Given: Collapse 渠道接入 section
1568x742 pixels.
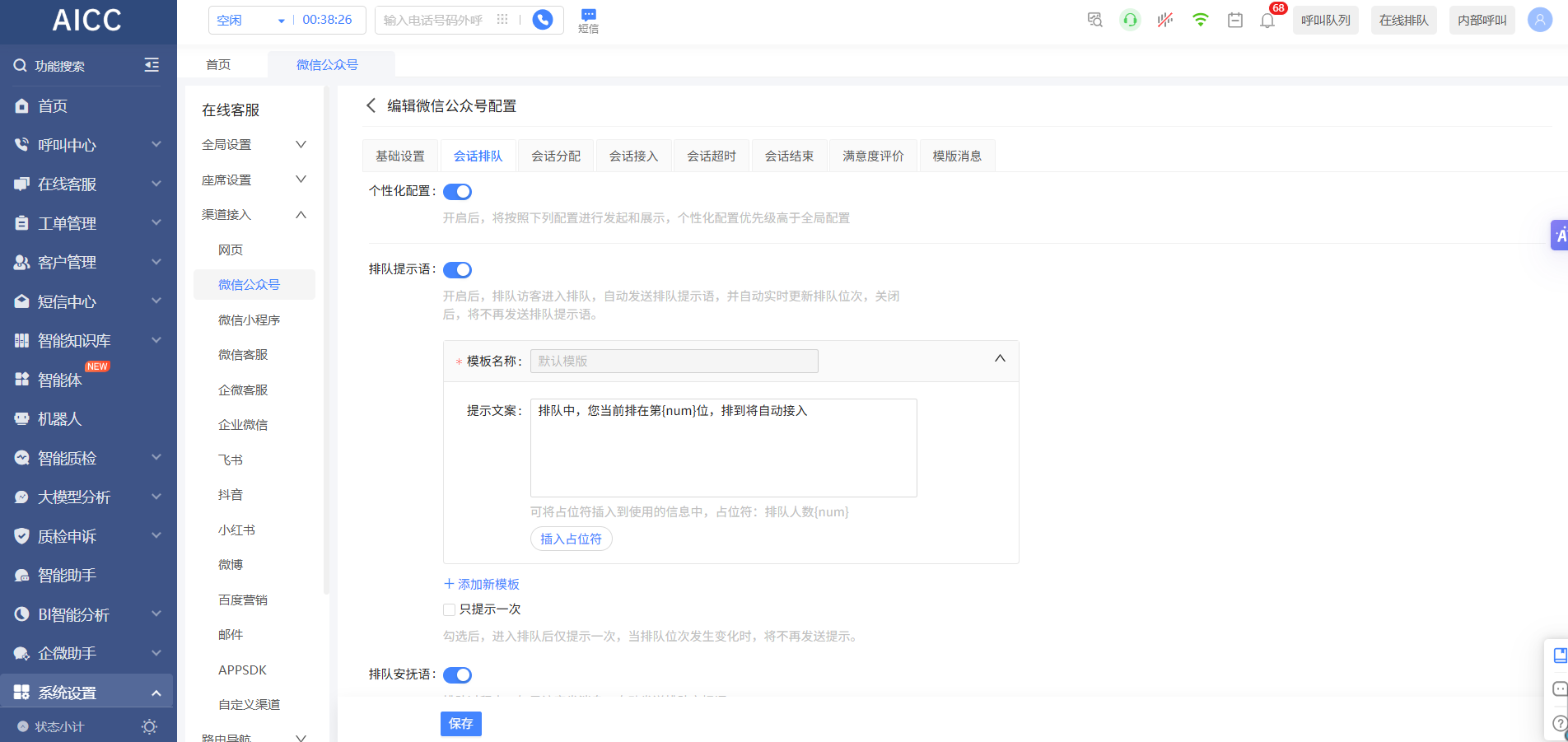Looking at the screenshot, I should 254,214.
